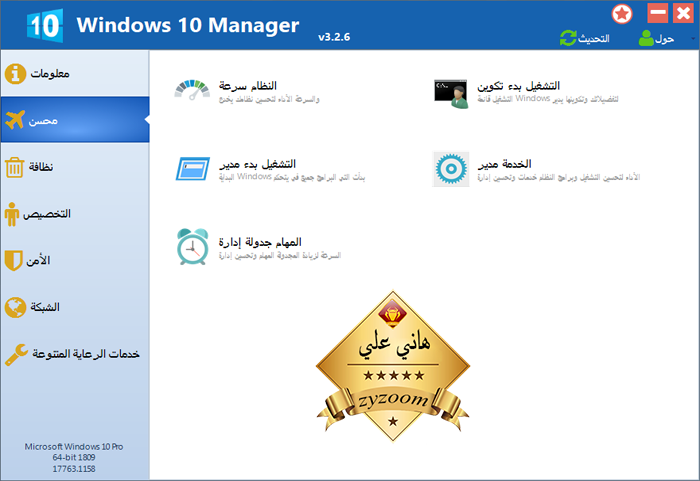Click the description under مدير الخدمة

click(559, 177)
